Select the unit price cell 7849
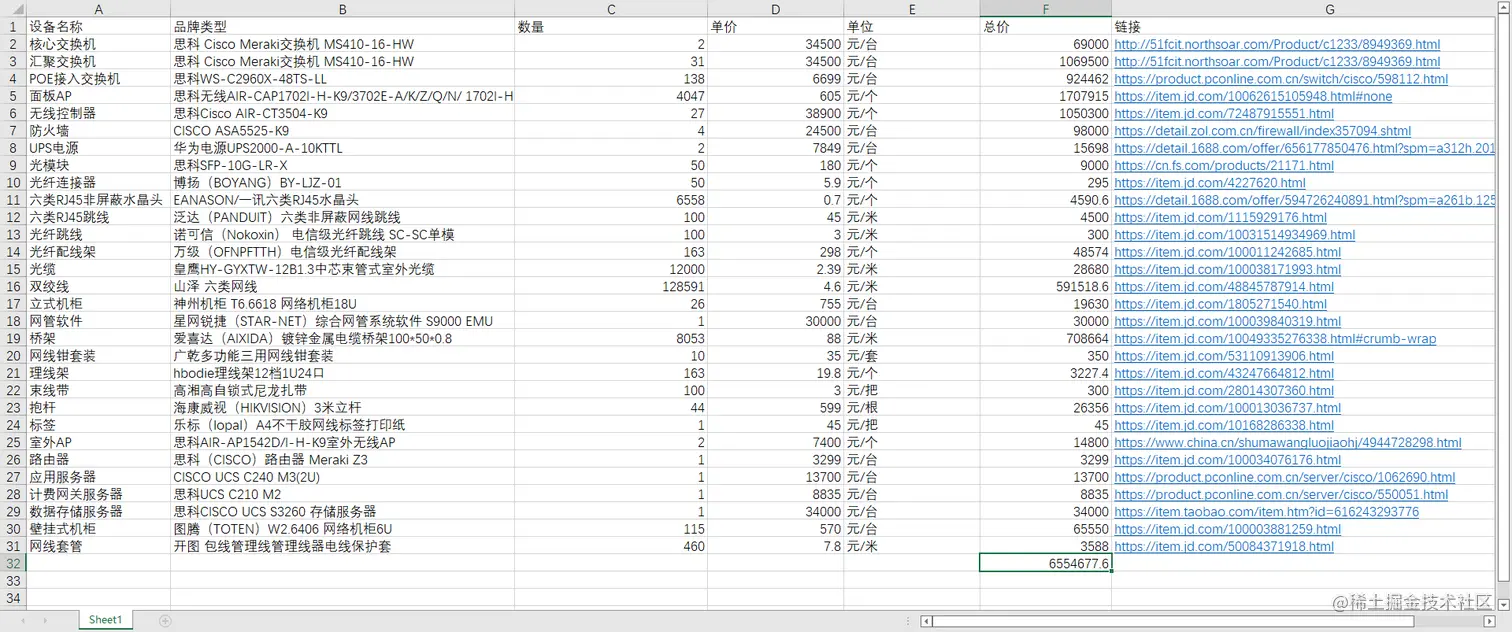1512x632 pixels. point(775,148)
